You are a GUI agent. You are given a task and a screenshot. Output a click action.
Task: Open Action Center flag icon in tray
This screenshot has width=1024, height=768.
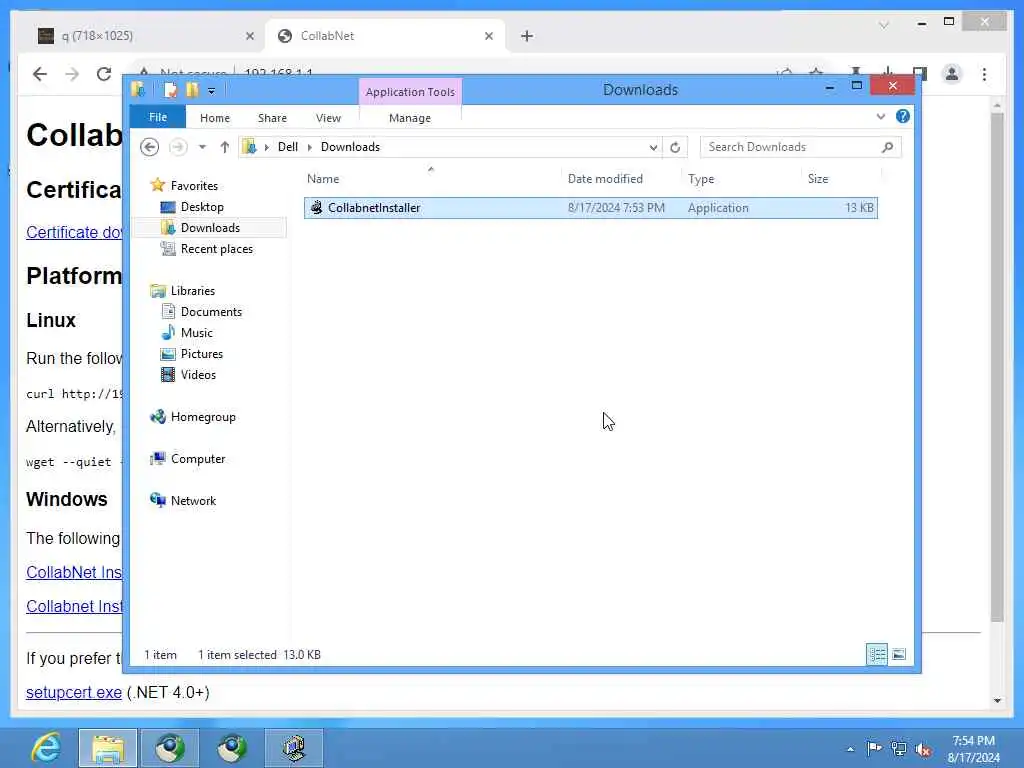tap(874, 748)
